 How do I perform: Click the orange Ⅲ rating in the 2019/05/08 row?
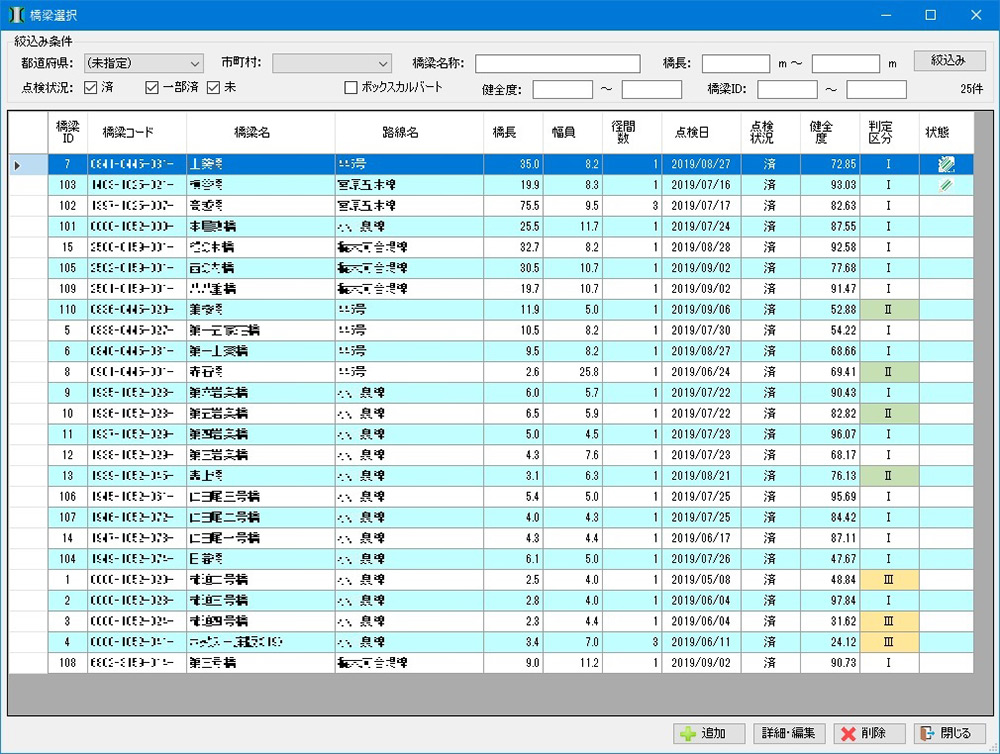tap(889, 580)
